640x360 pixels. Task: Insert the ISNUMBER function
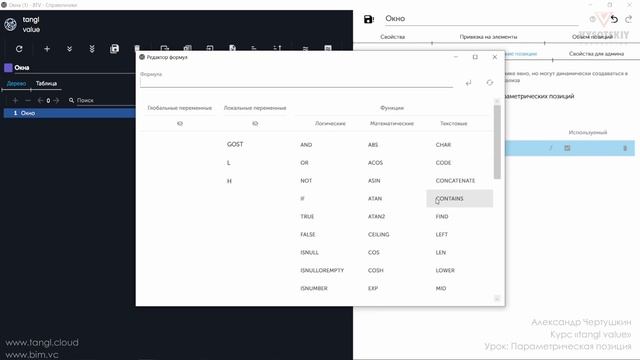click(314, 289)
